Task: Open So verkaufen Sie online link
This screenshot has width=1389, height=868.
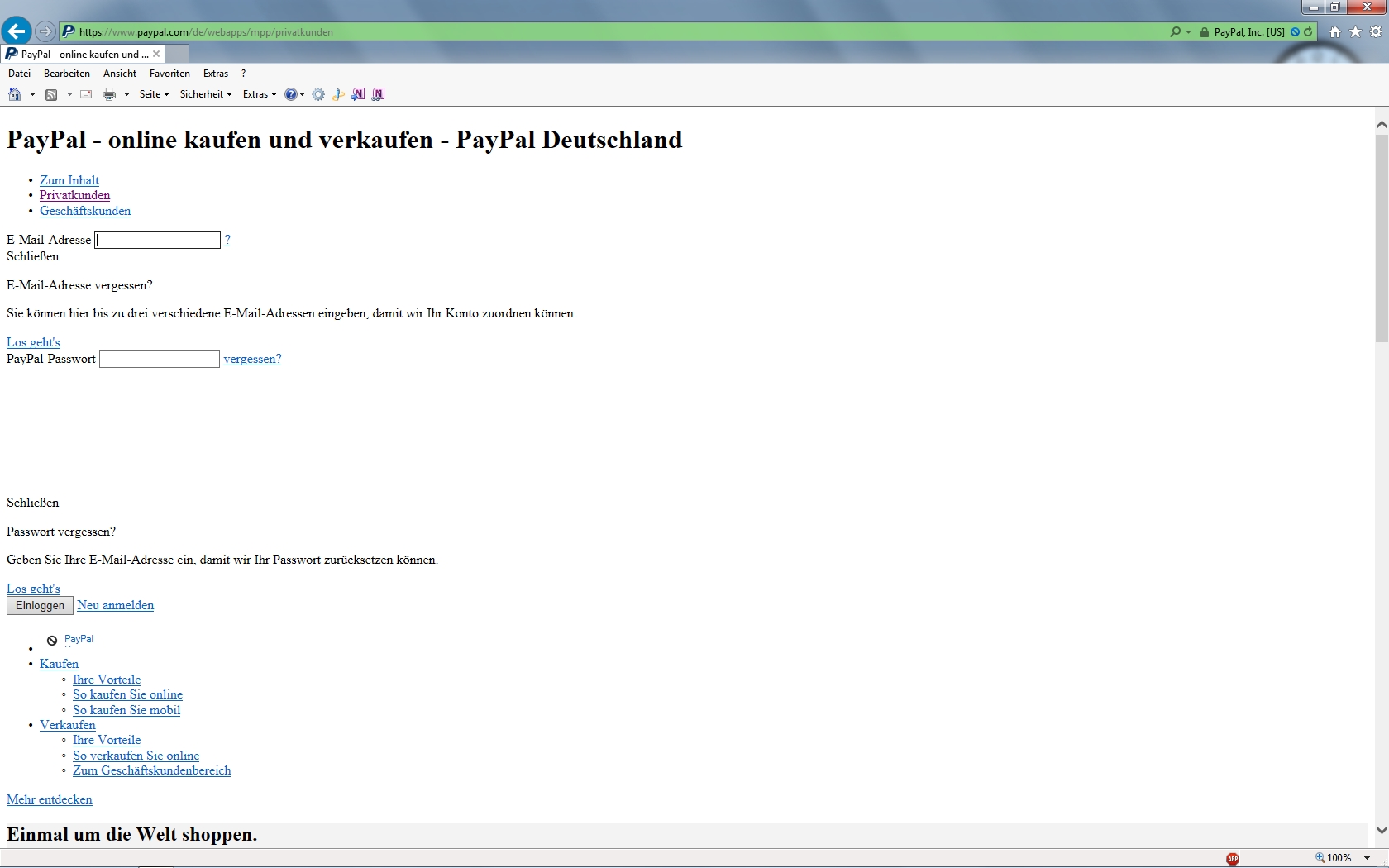Action: point(136,756)
